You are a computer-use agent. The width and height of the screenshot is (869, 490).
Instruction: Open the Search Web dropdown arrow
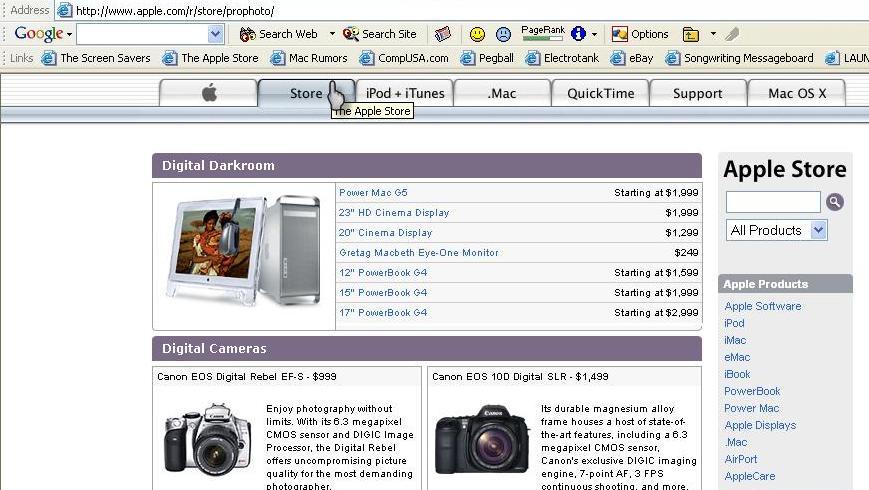point(332,34)
